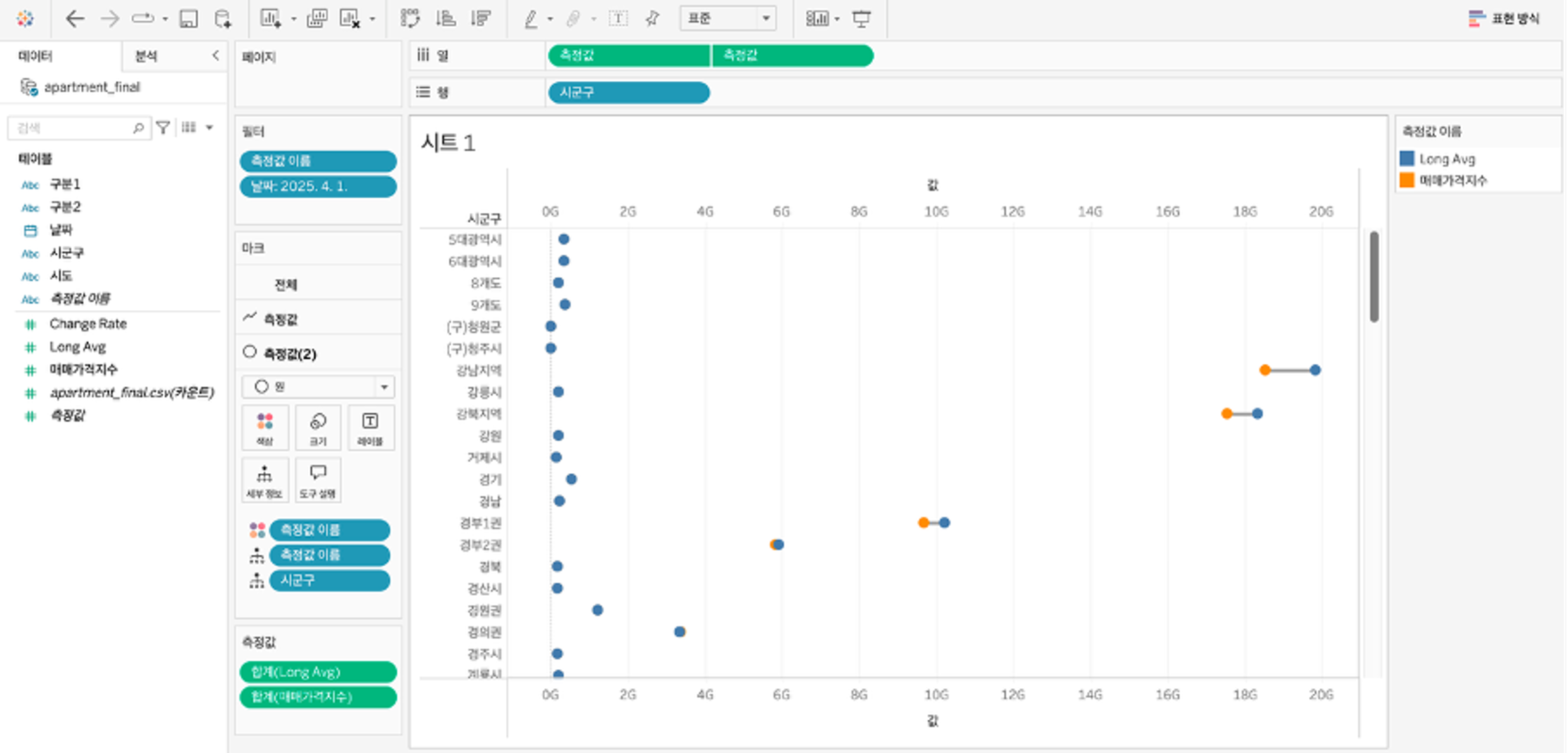Click the pin axis icon

[653, 19]
